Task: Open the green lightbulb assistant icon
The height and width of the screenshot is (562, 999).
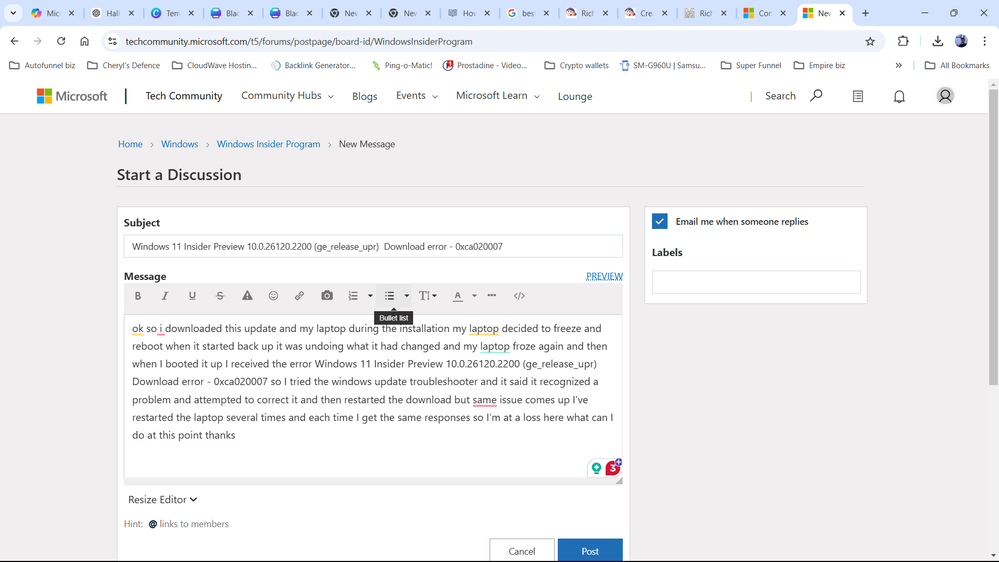Action: click(x=596, y=468)
